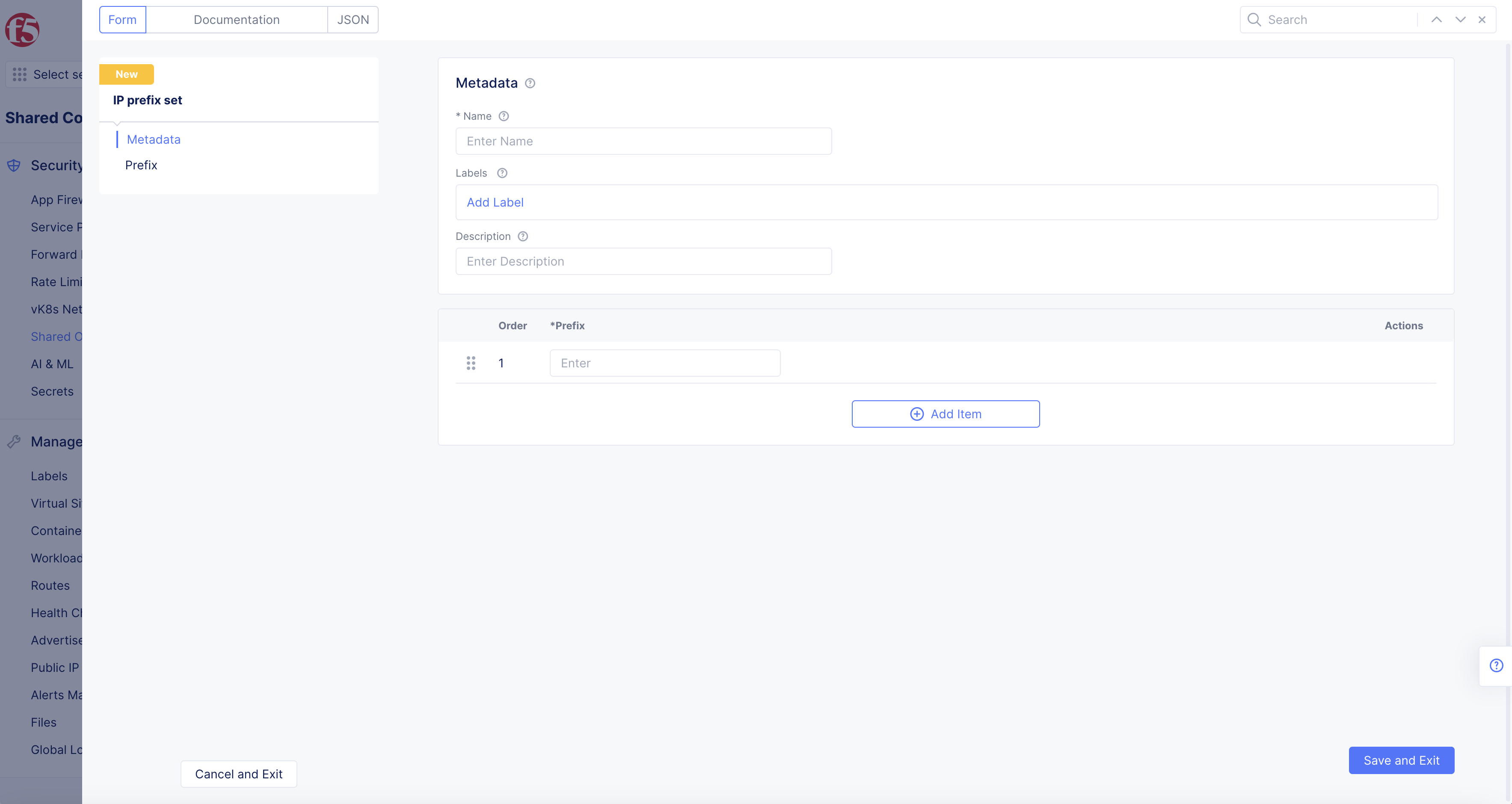This screenshot has width=1512, height=804.
Task: Click the F5 logo icon
Action: (x=22, y=30)
